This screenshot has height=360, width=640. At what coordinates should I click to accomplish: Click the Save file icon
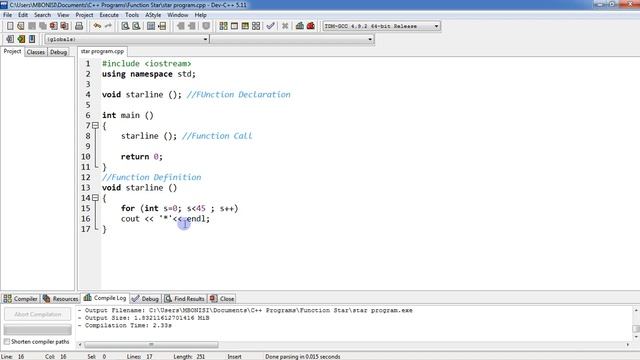pos(31,26)
